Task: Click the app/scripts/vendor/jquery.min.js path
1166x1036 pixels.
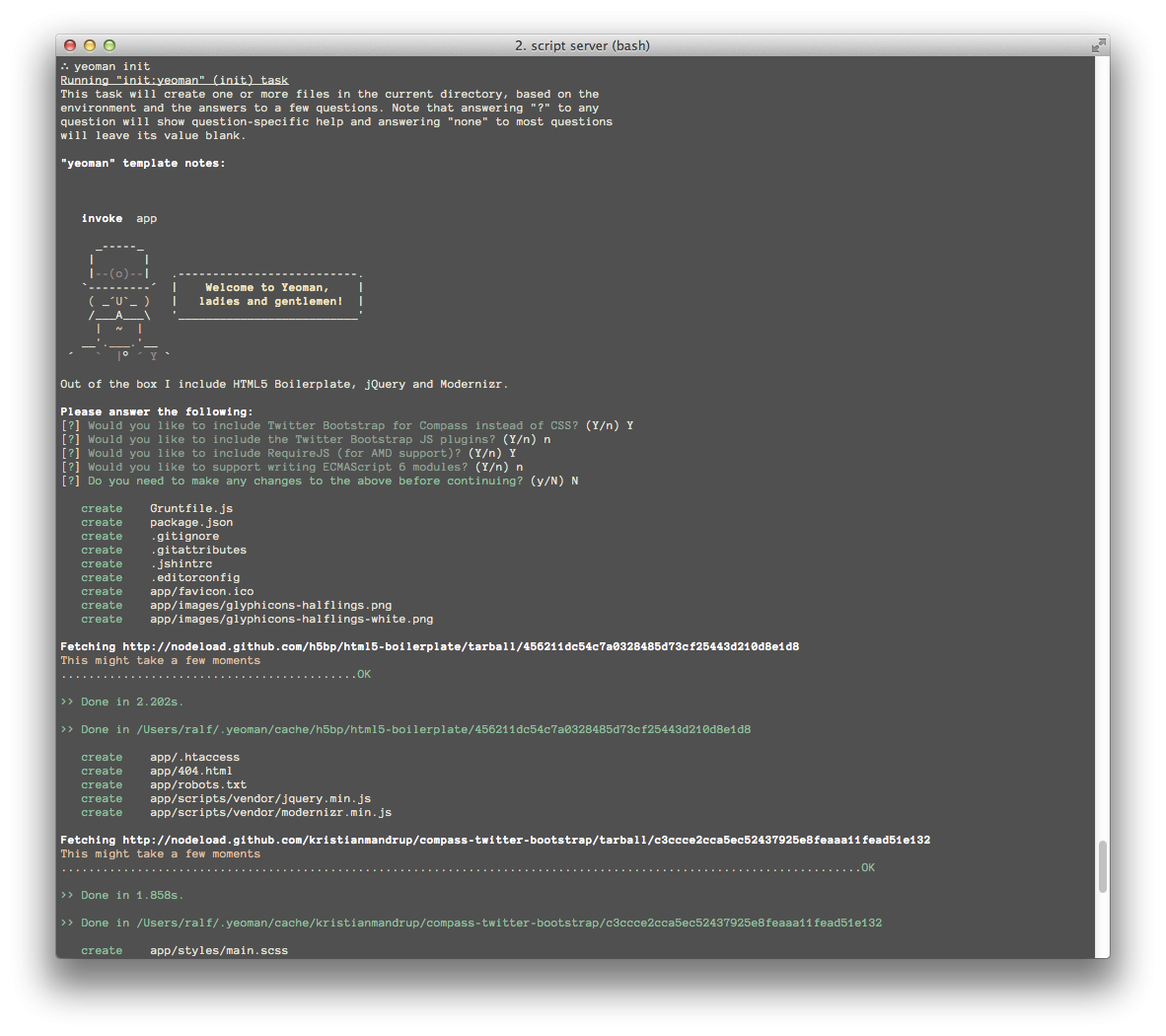Action: point(260,799)
